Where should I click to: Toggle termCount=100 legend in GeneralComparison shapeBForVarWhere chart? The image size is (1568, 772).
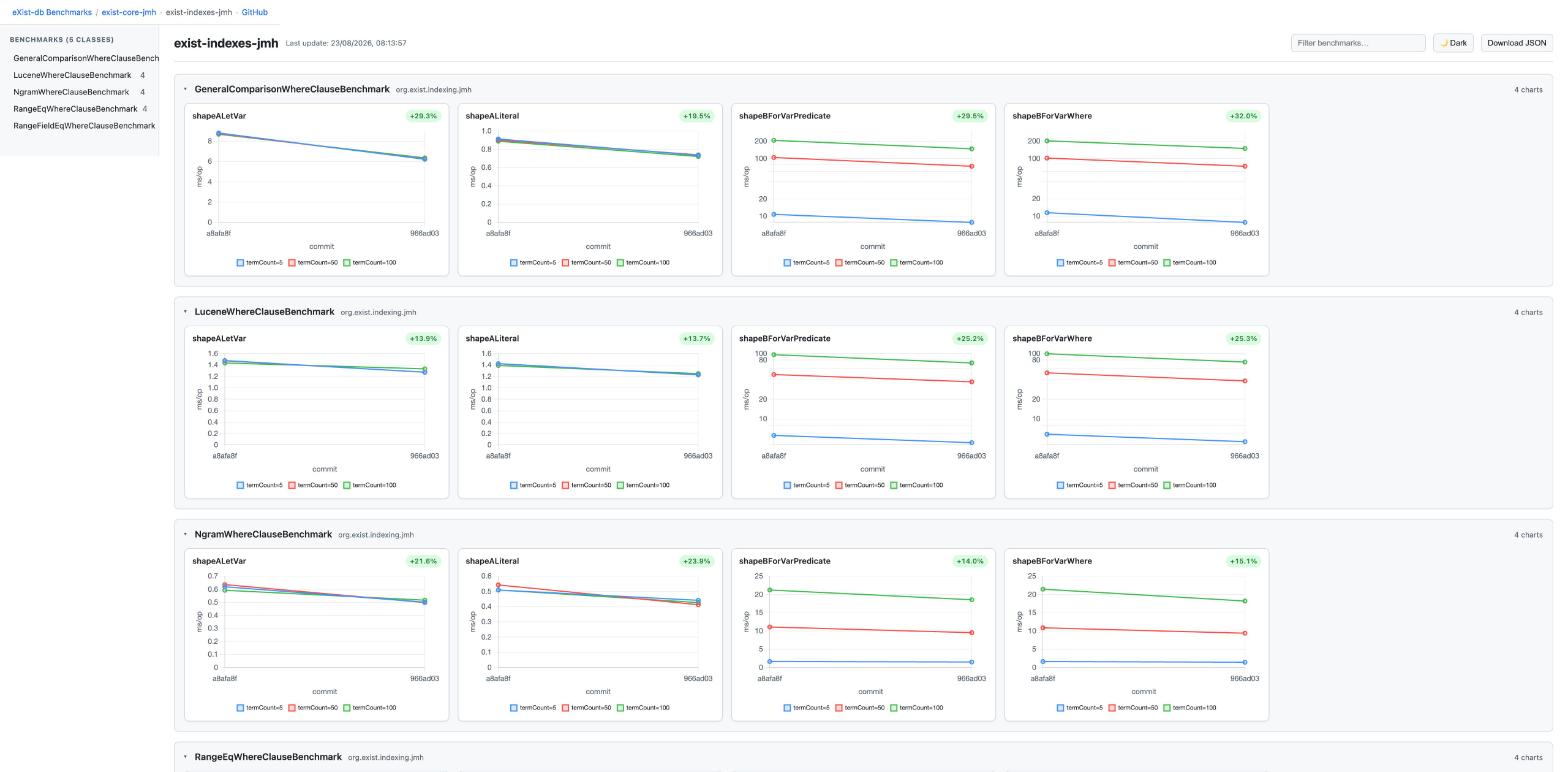tap(1190, 263)
